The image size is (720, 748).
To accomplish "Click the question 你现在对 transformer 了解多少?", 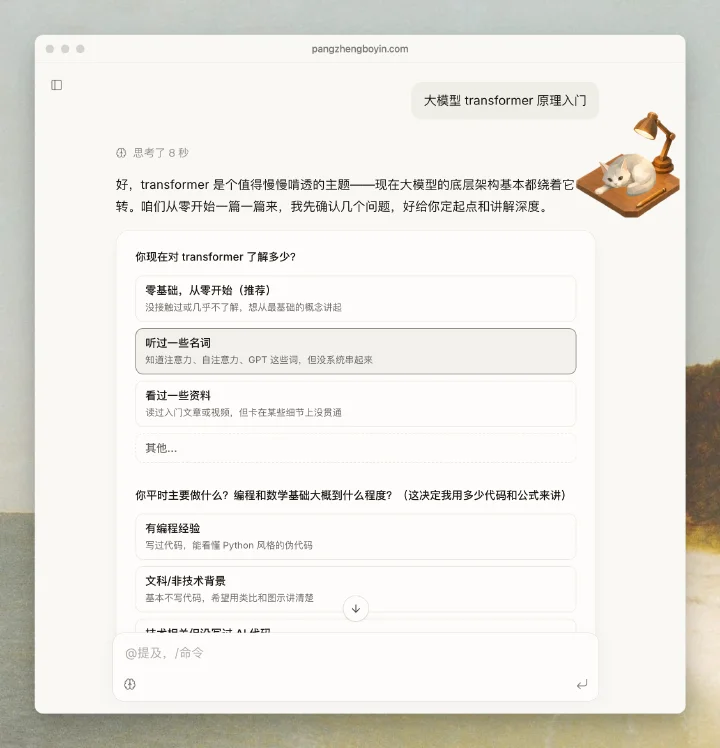I will pyautogui.click(x=215, y=257).
